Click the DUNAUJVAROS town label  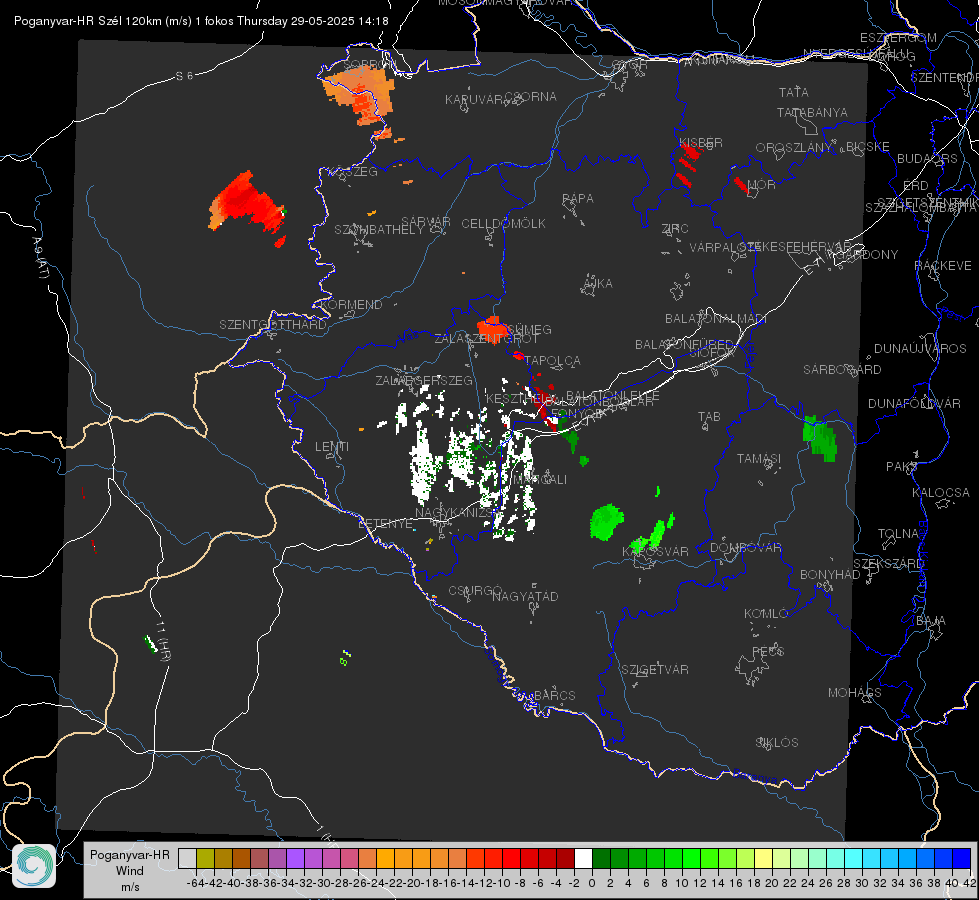click(x=920, y=349)
